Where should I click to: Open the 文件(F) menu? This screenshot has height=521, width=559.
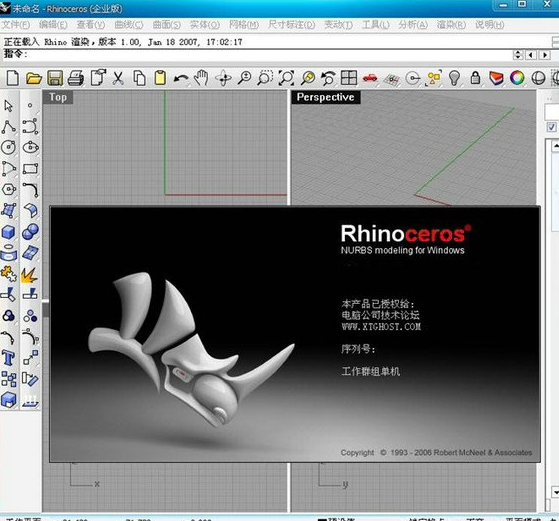tap(16, 25)
